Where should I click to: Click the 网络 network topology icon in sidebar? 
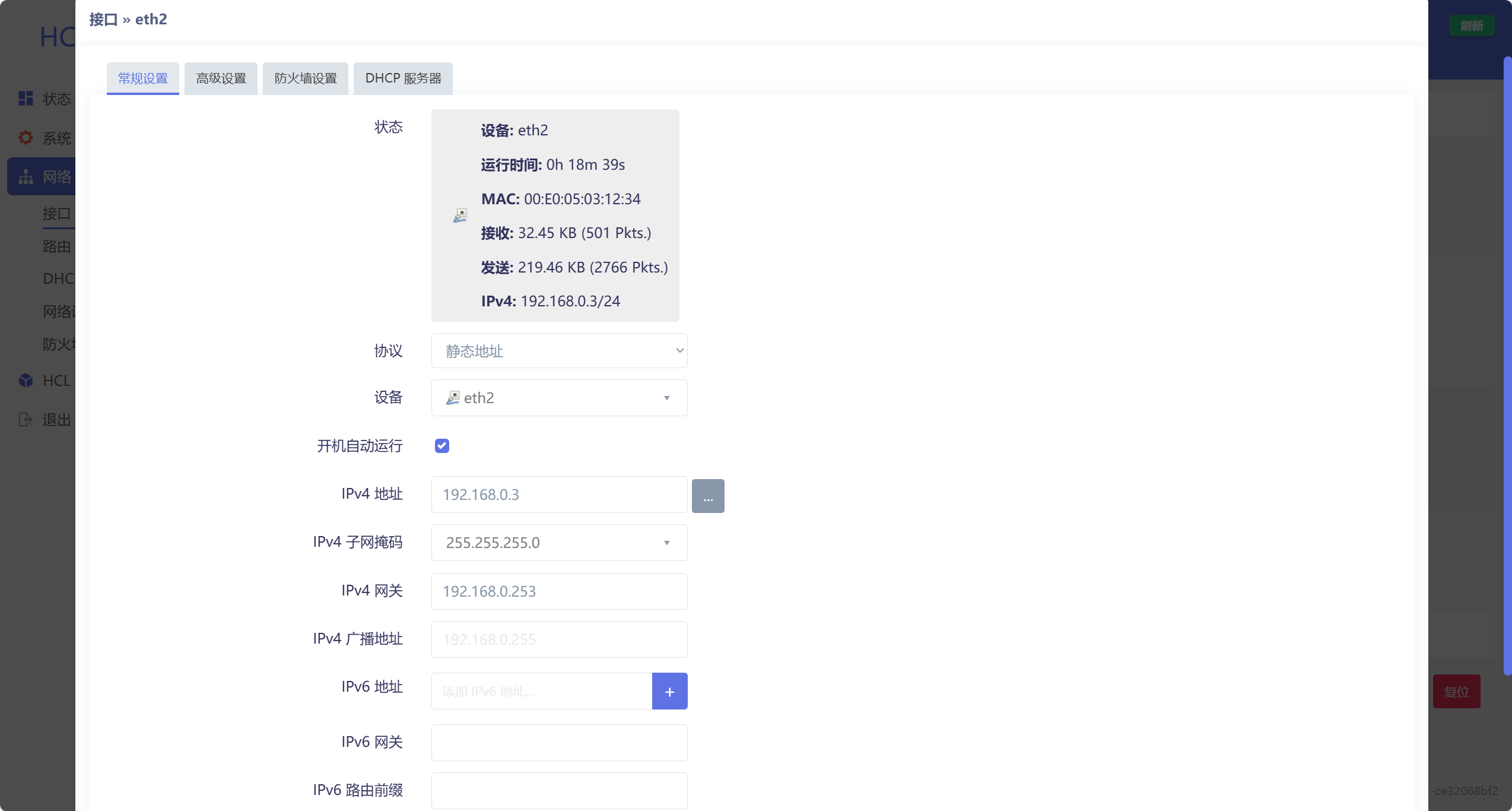click(26, 176)
